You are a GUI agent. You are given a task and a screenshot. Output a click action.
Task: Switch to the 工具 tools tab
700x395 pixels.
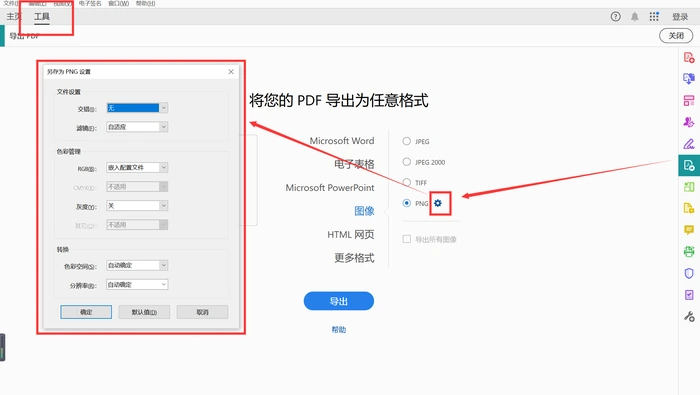coord(42,17)
